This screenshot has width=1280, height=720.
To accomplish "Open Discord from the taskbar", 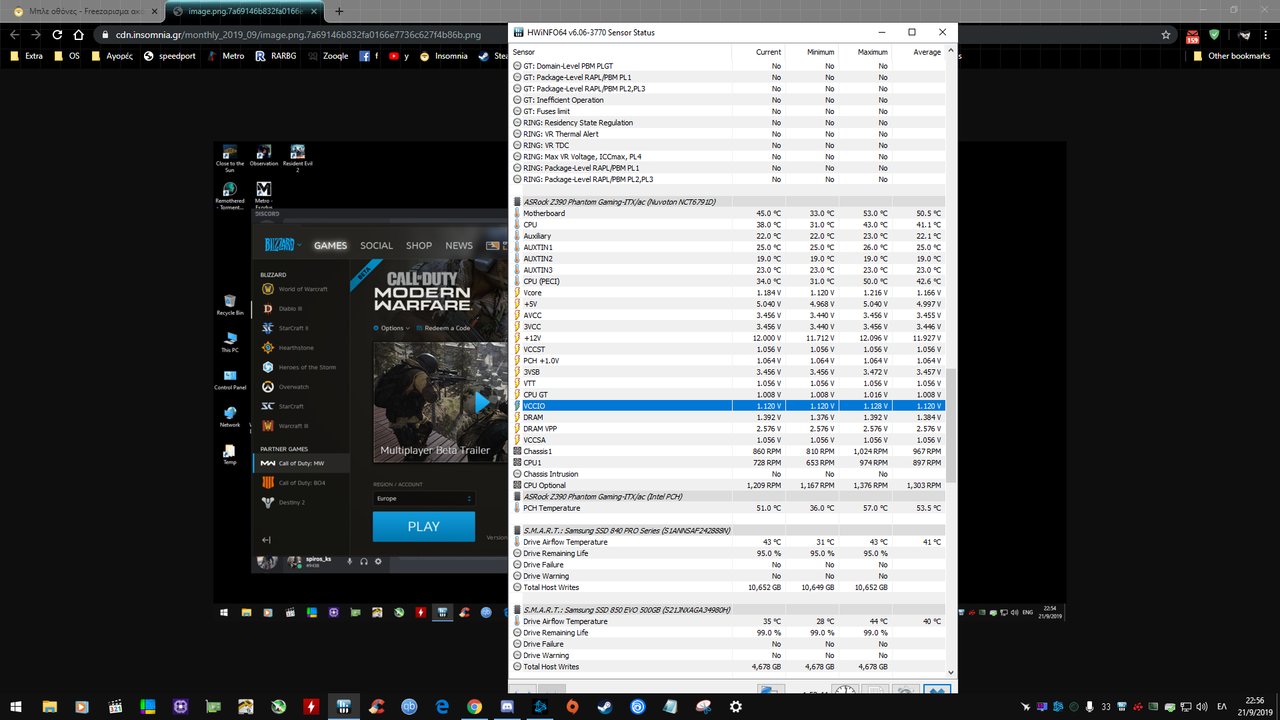I will tap(506, 706).
